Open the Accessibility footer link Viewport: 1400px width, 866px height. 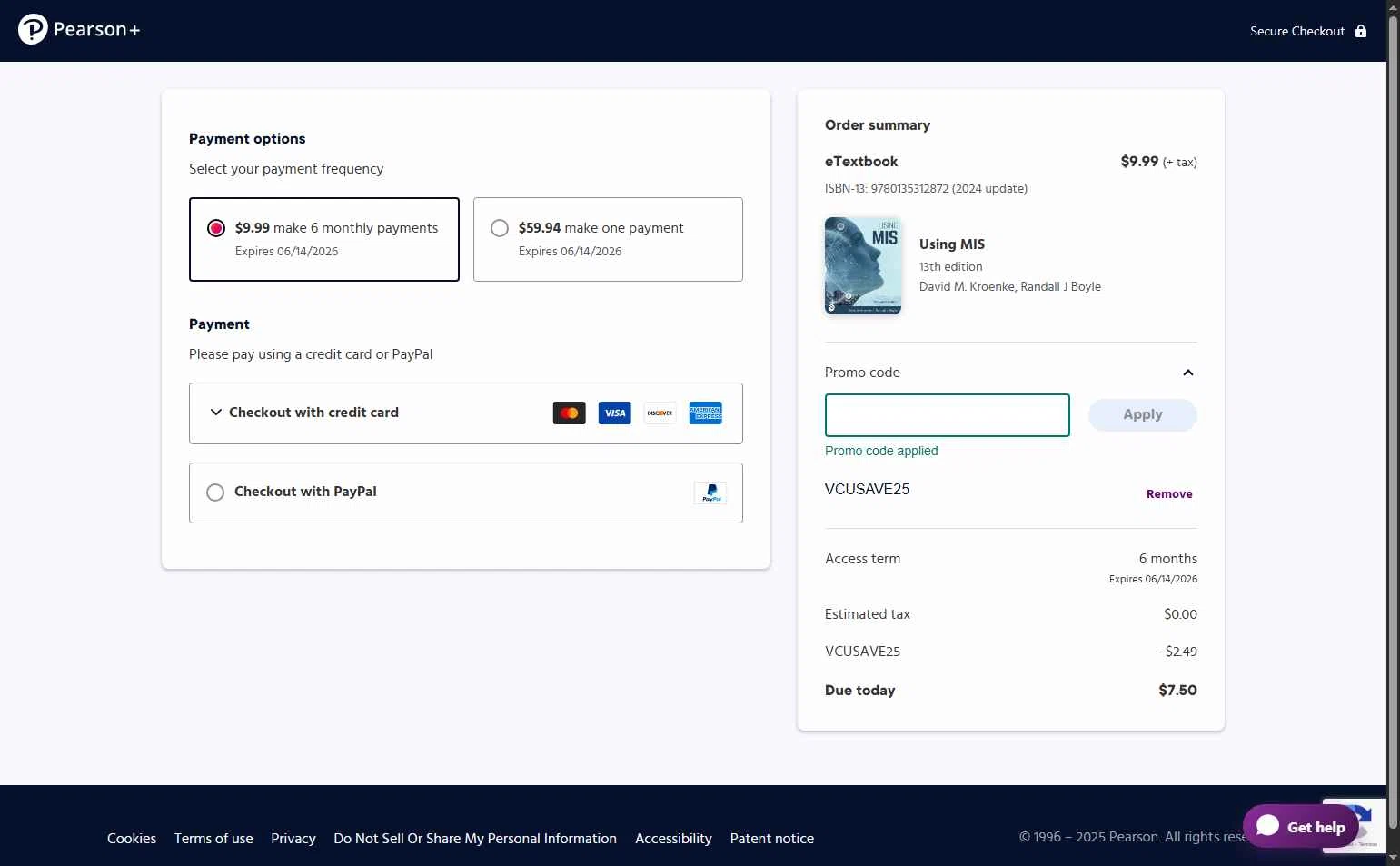click(673, 839)
